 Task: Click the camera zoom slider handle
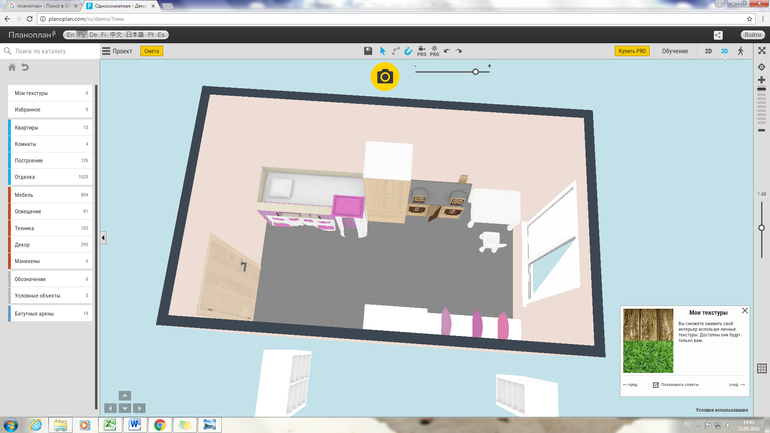(x=475, y=71)
